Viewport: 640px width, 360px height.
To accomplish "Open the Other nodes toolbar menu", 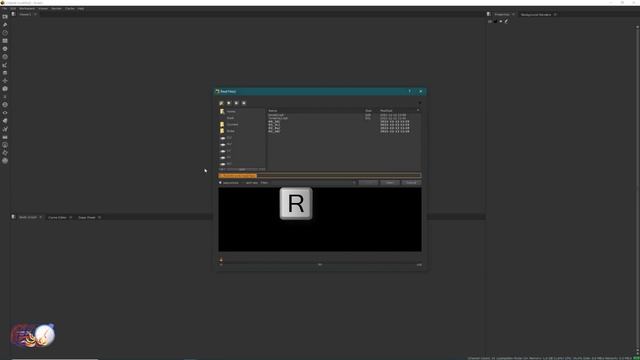I will (5, 137).
